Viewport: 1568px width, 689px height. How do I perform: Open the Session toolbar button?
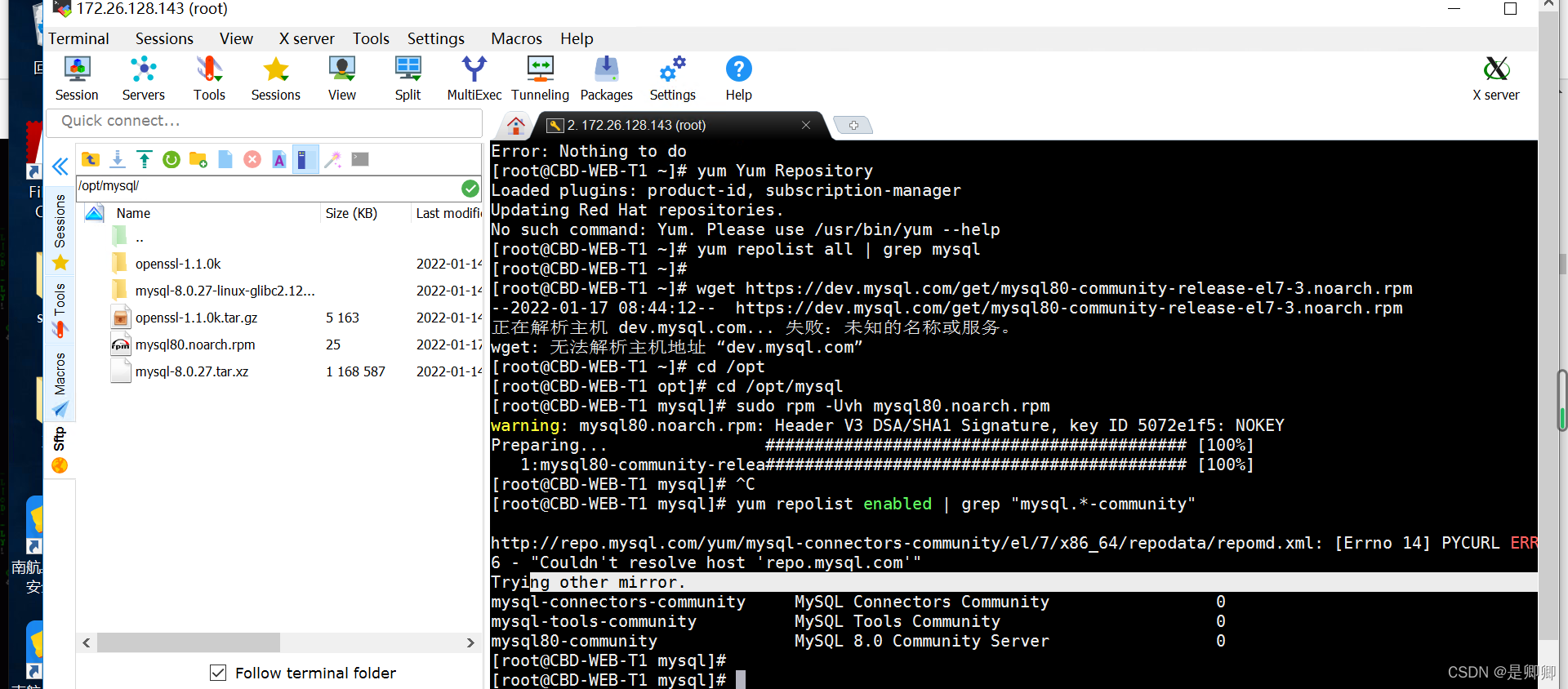click(77, 79)
